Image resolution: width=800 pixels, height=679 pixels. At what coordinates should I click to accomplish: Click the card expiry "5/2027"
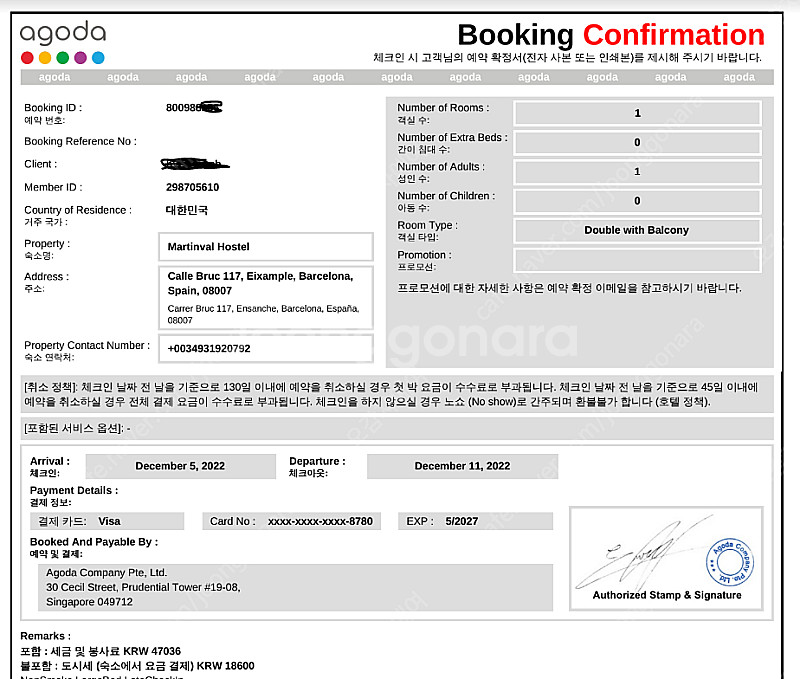[x=462, y=521]
